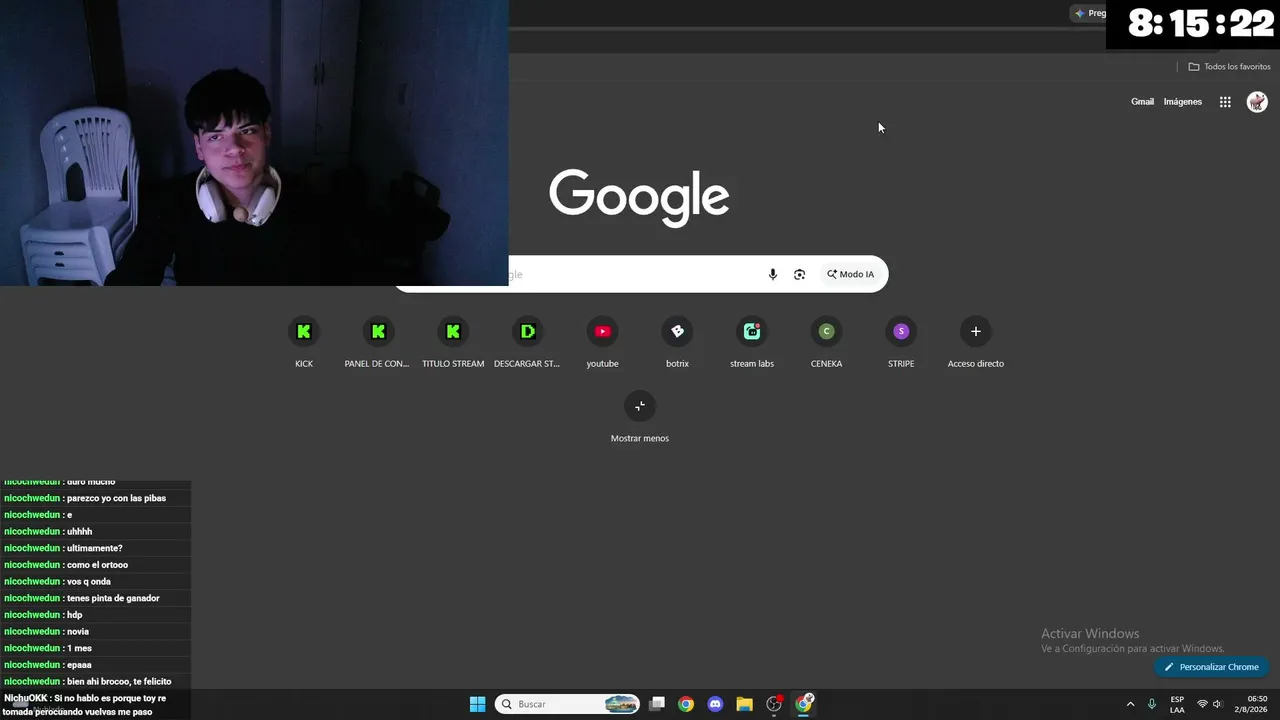Screen dimensions: 1280x720
Task: Open the Wi-Fi network tray icon
Action: coord(1202,704)
